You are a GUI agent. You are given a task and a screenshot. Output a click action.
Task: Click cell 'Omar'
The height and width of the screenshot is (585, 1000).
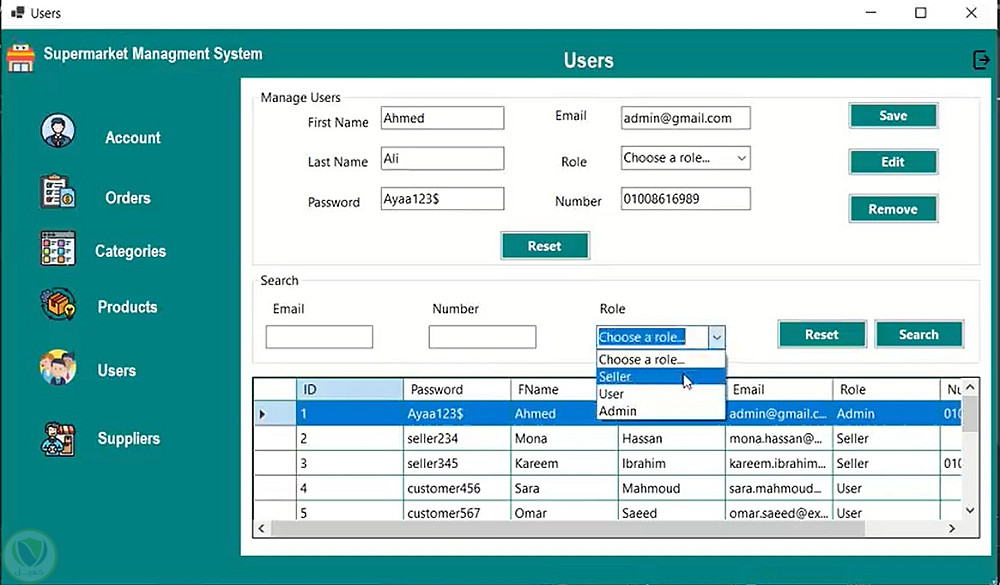pyautogui.click(x=564, y=511)
